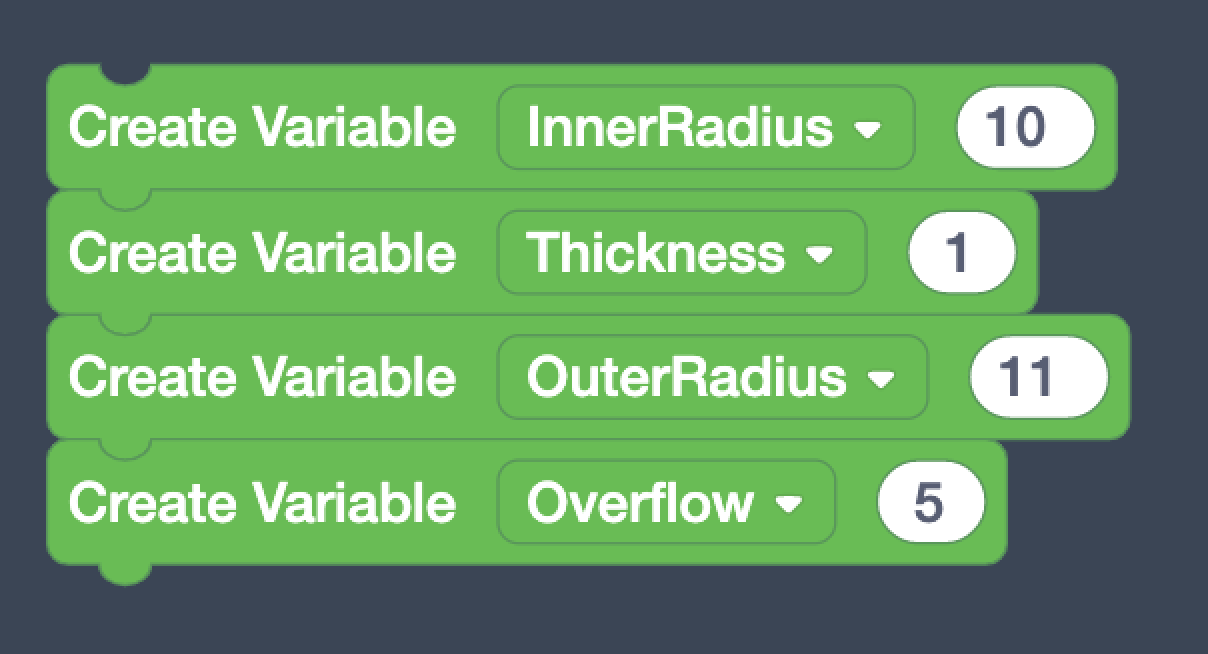Edit the Overflow value field showing 5
The width and height of the screenshot is (1208, 654).
(930, 503)
